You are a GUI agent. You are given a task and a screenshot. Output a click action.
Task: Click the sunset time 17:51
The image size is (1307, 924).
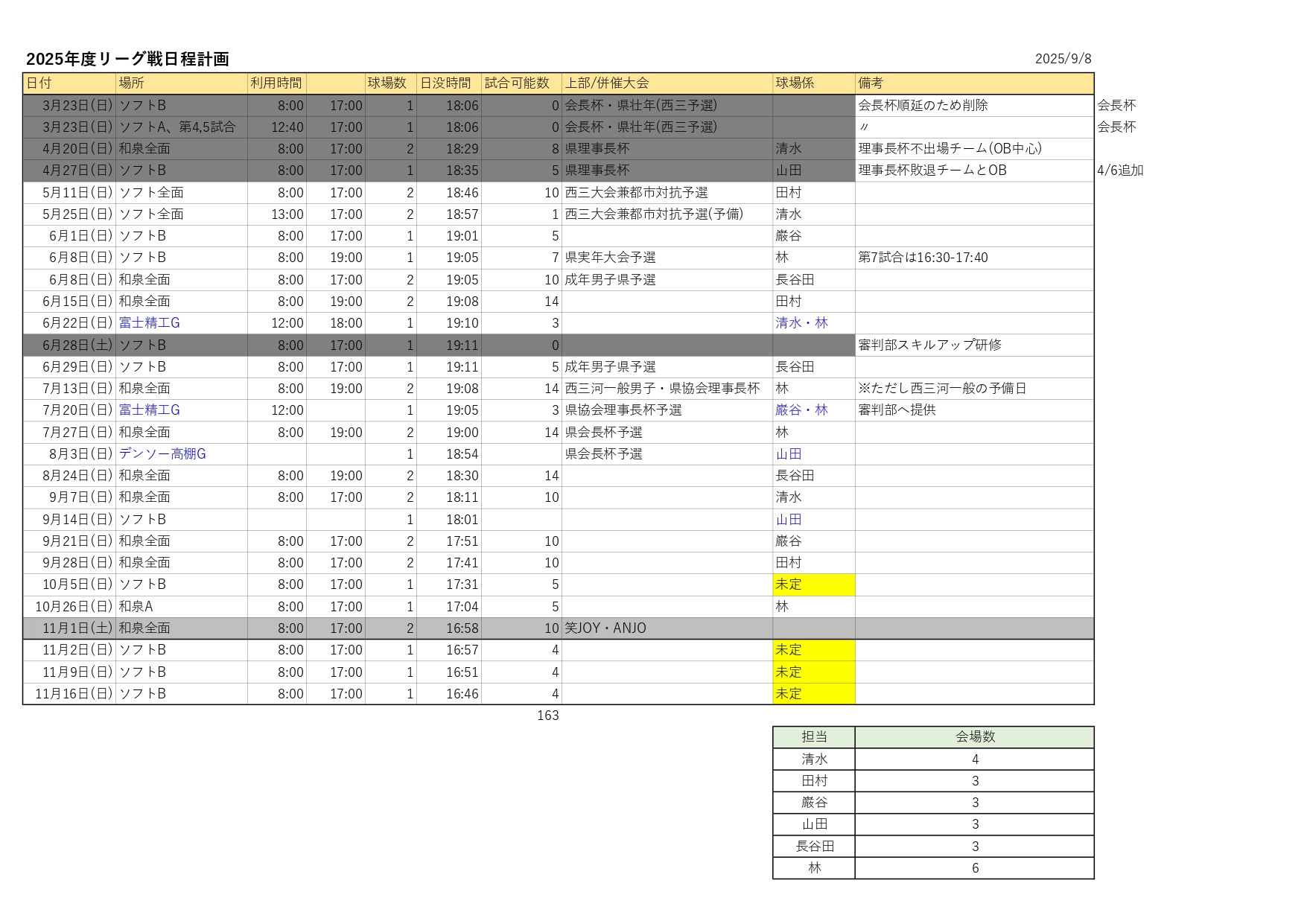tap(462, 541)
